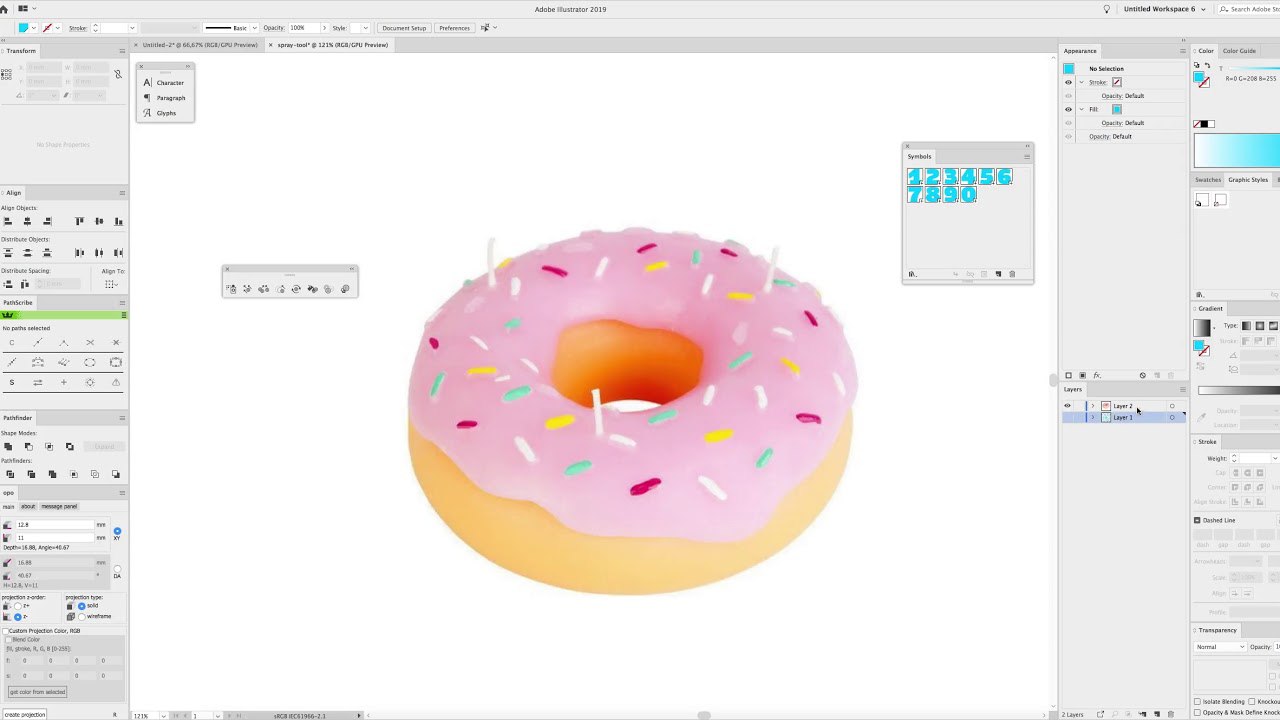Screen dimensions: 1280x720
Task: Click the Vertical Distribute Top icon
Action: pos(8,253)
